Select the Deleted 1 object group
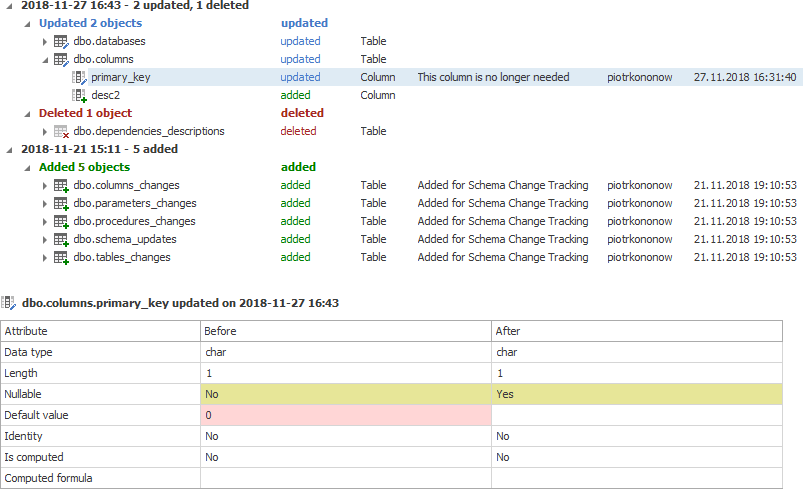This screenshot has width=803, height=489. [x=85, y=114]
